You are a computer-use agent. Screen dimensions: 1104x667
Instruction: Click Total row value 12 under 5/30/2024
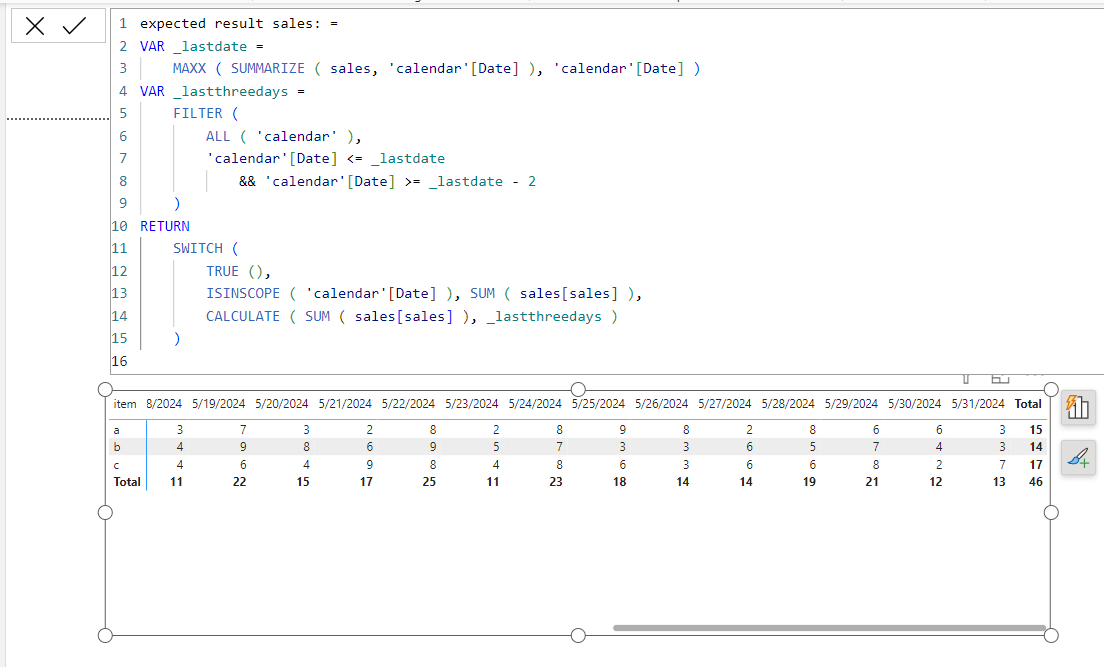(936, 482)
